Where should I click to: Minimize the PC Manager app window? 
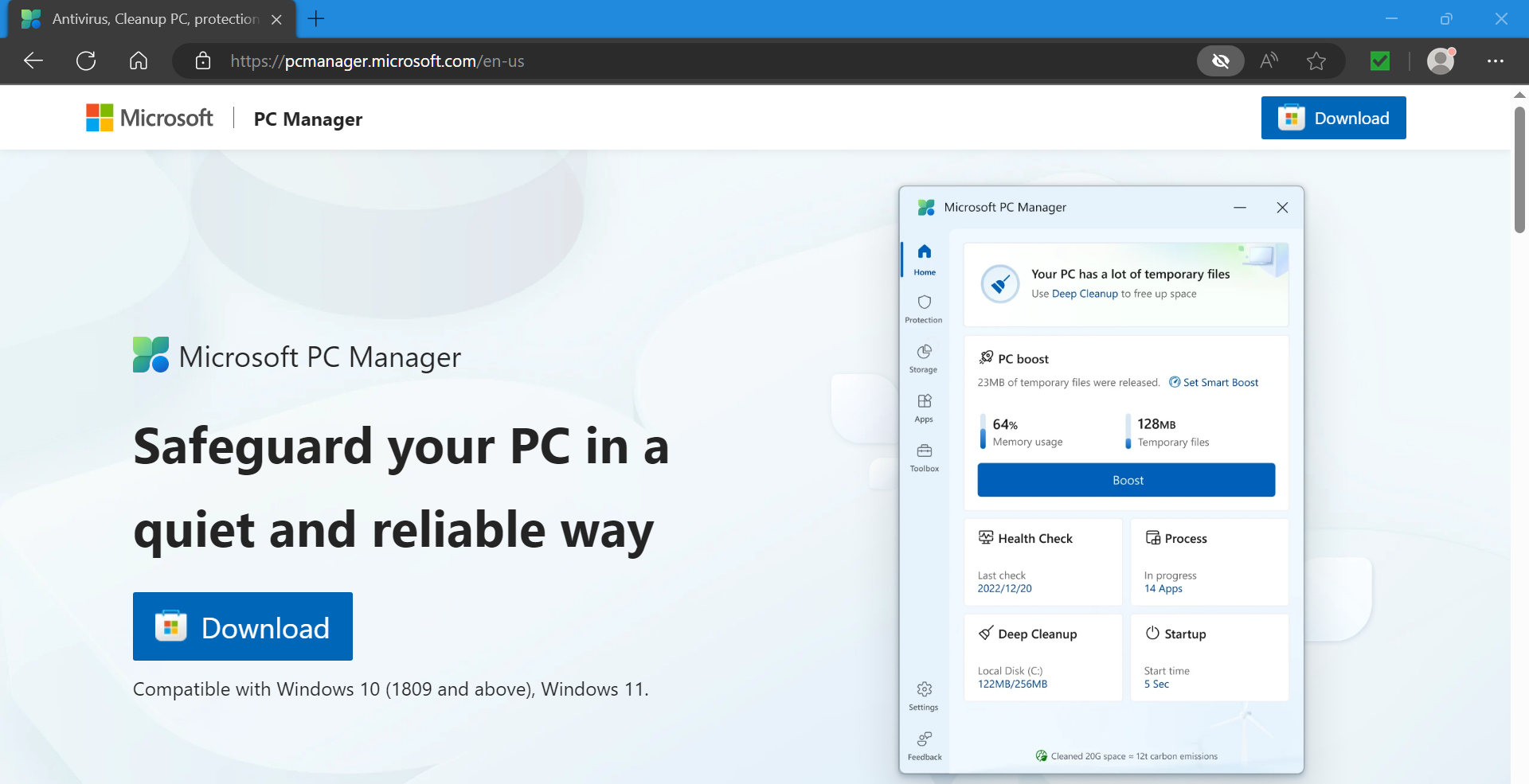click(x=1240, y=208)
